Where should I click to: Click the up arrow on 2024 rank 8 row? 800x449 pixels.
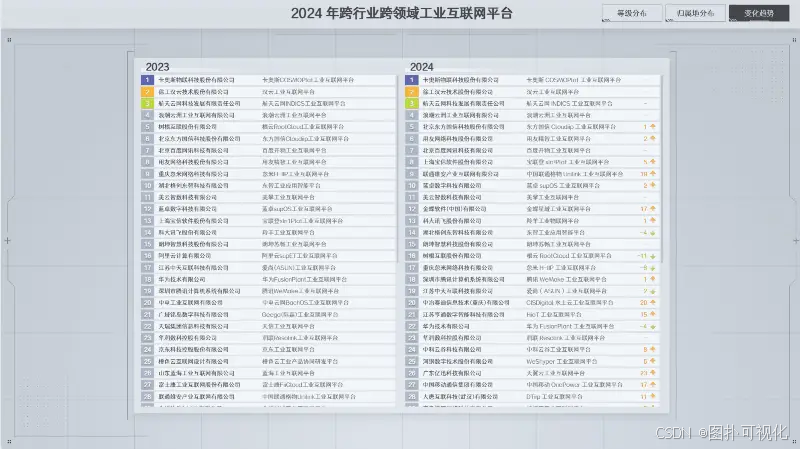(x=653, y=162)
